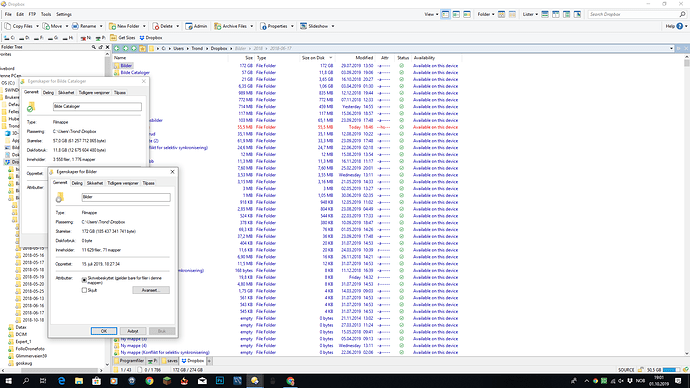
Task: Switch to Deling tab in Bilder properties
Action: pos(77,183)
